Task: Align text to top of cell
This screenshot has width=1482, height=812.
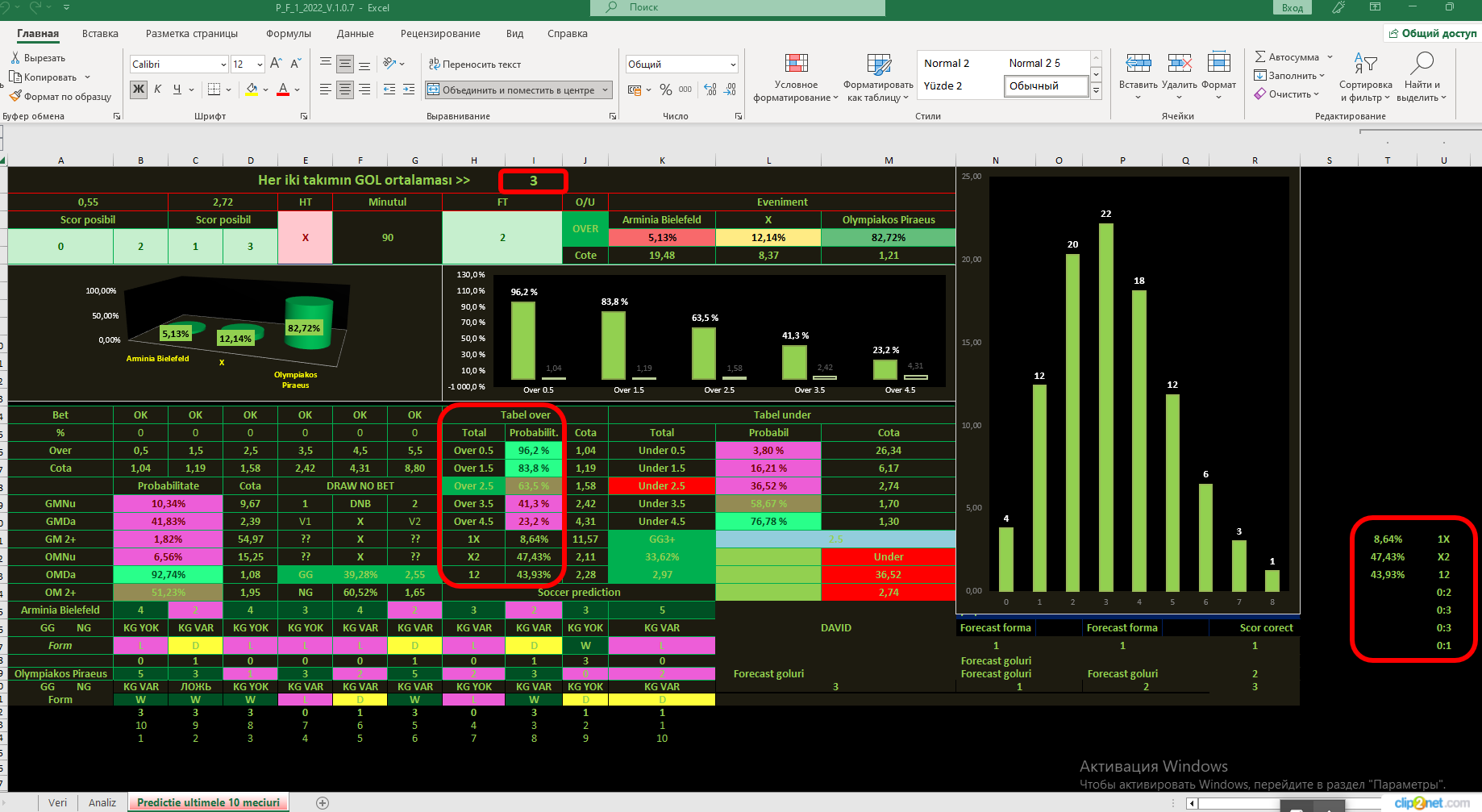Action: [x=326, y=64]
